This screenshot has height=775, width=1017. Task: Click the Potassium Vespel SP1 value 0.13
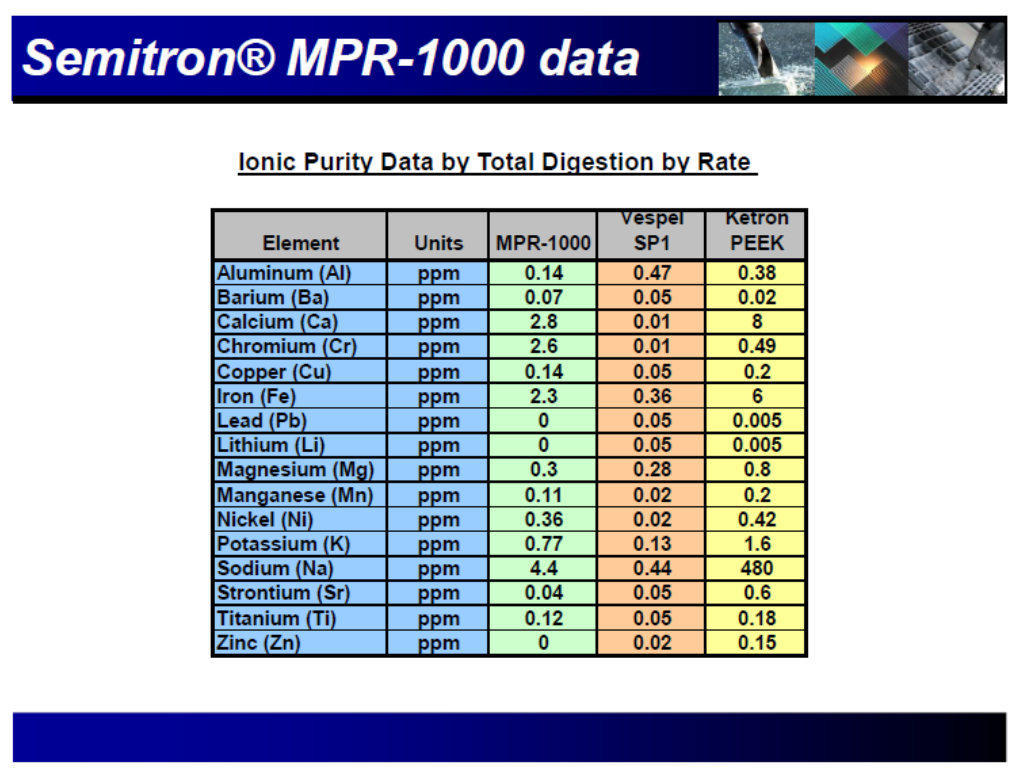click(651, 544)
